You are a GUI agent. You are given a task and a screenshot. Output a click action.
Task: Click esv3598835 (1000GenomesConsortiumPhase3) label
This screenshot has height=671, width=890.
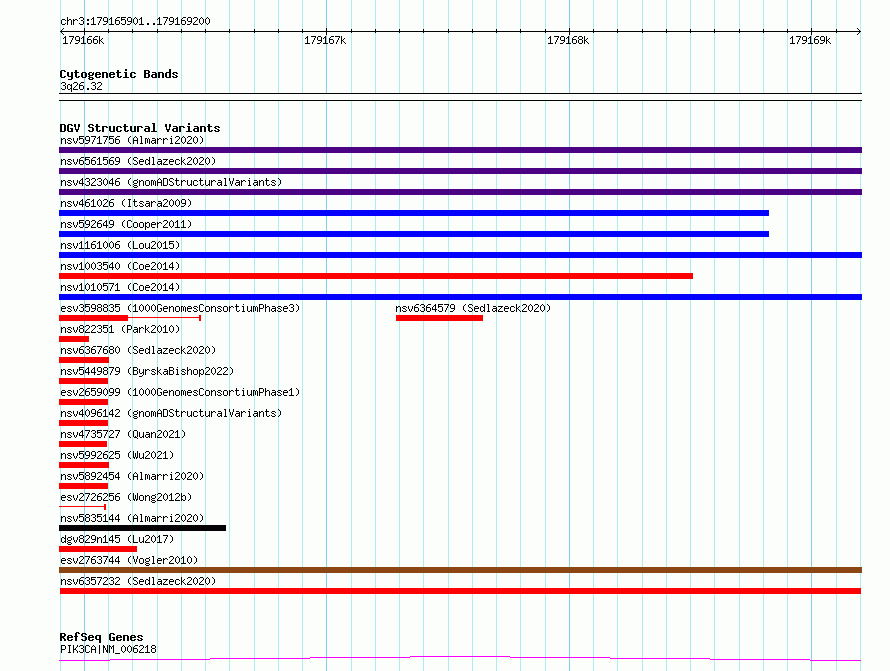click(180, 308)
